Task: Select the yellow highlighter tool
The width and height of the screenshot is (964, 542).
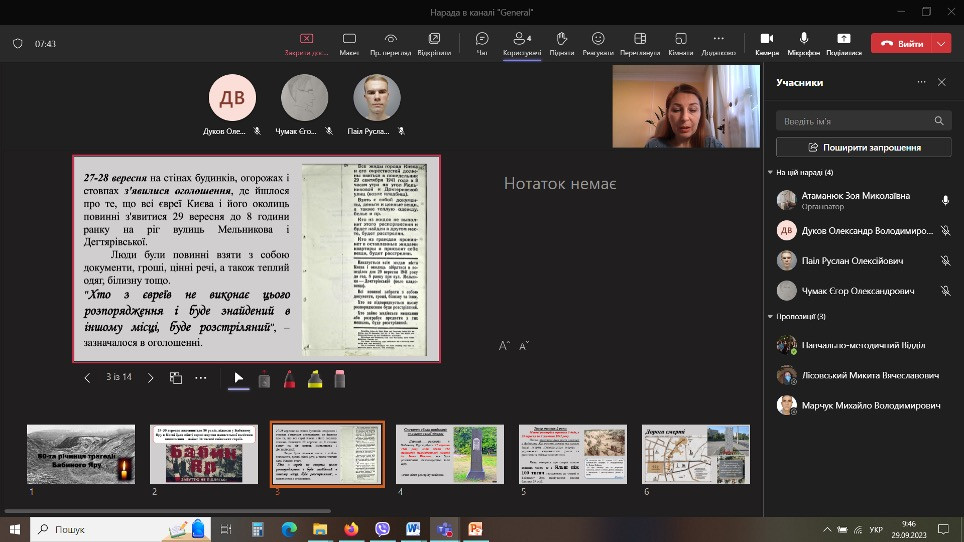Action: click(314, 378)
